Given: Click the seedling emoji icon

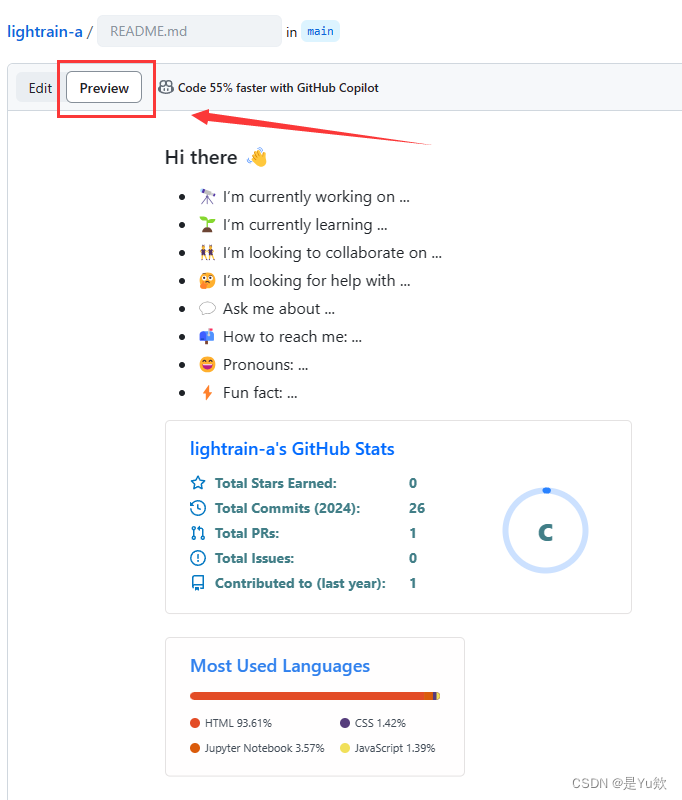Looking at the screenshot, I should pos(207,224).
